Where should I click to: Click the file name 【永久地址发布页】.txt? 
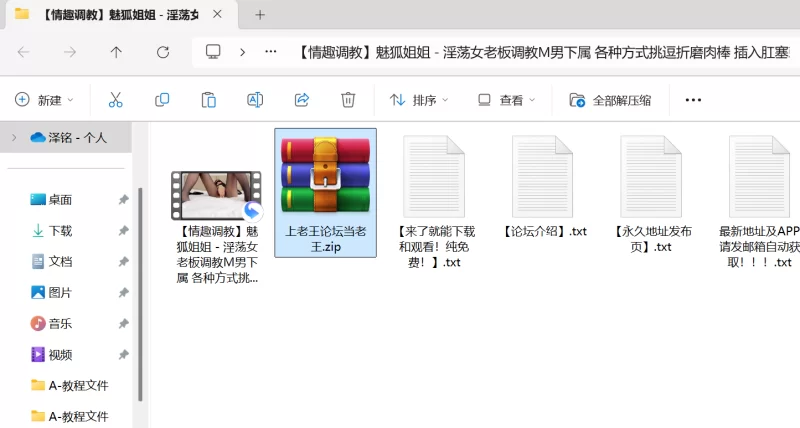(651, 239)
